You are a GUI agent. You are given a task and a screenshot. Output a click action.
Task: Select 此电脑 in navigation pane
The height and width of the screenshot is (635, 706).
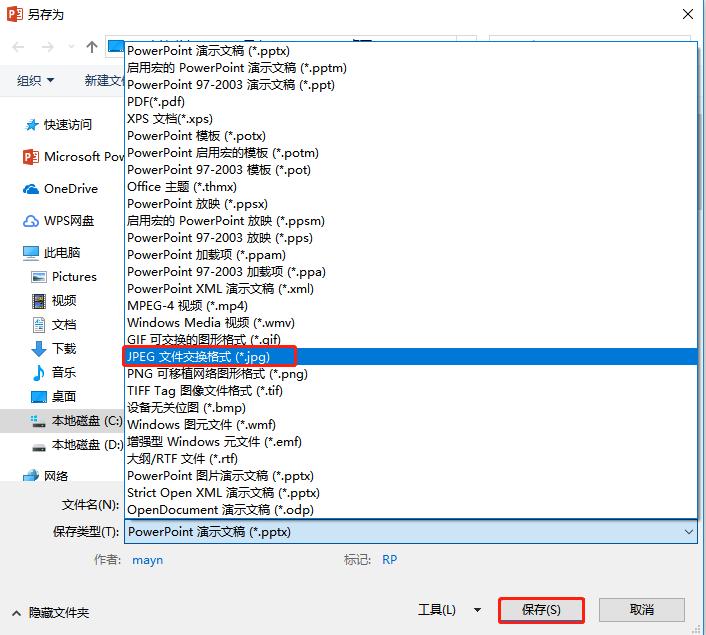click(51, 253)
